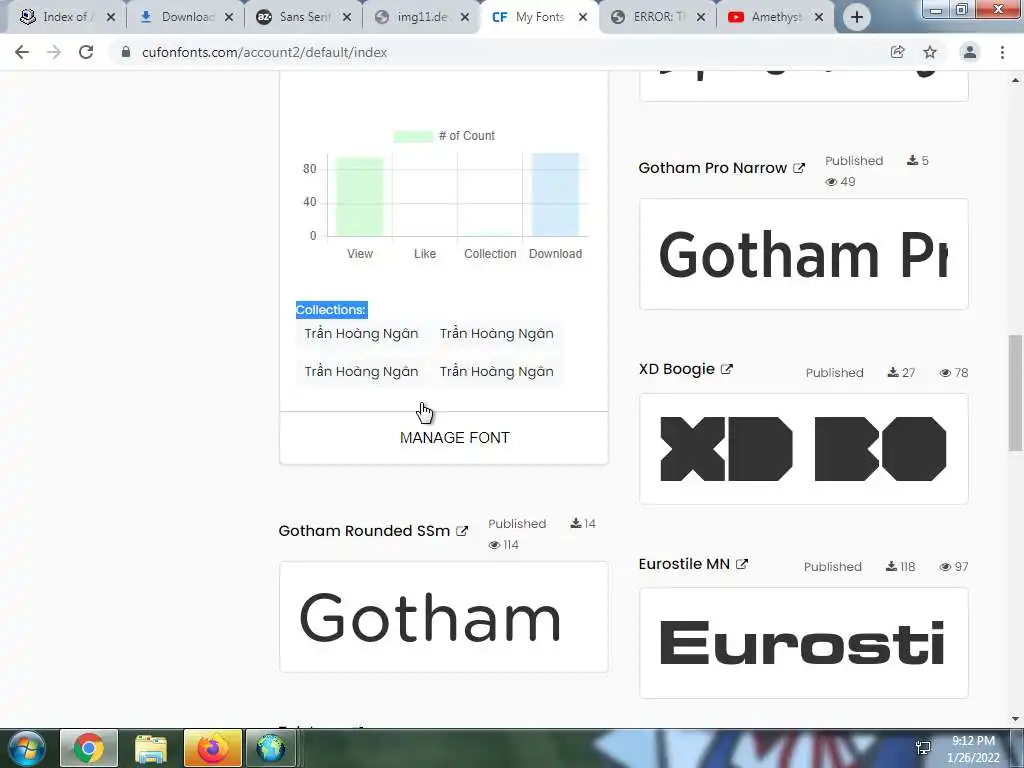Click the Gotham Pro preview image
This screenshot has width=1024, height=768.
804,254
